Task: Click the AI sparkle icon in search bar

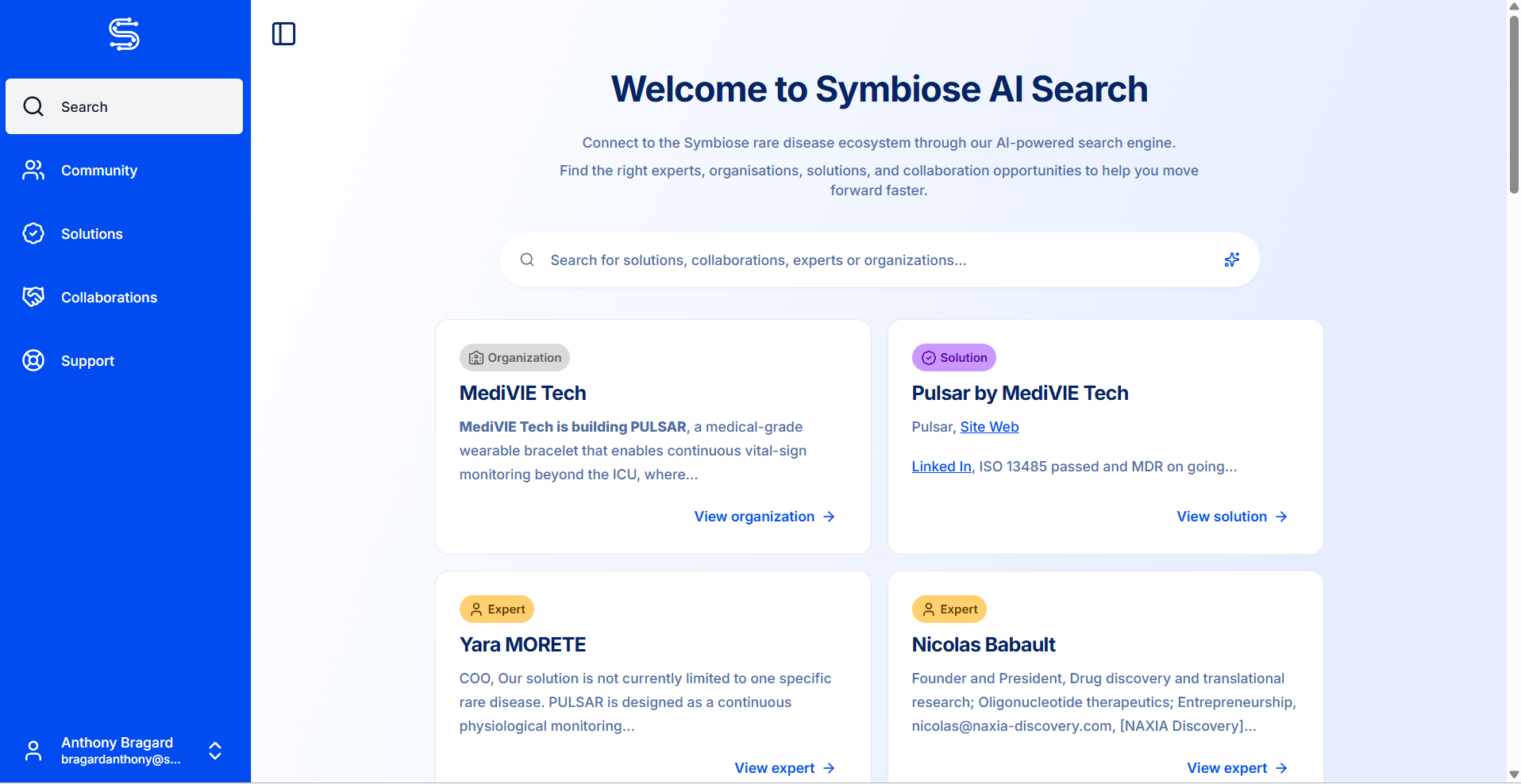Action: pos(1231,259)
